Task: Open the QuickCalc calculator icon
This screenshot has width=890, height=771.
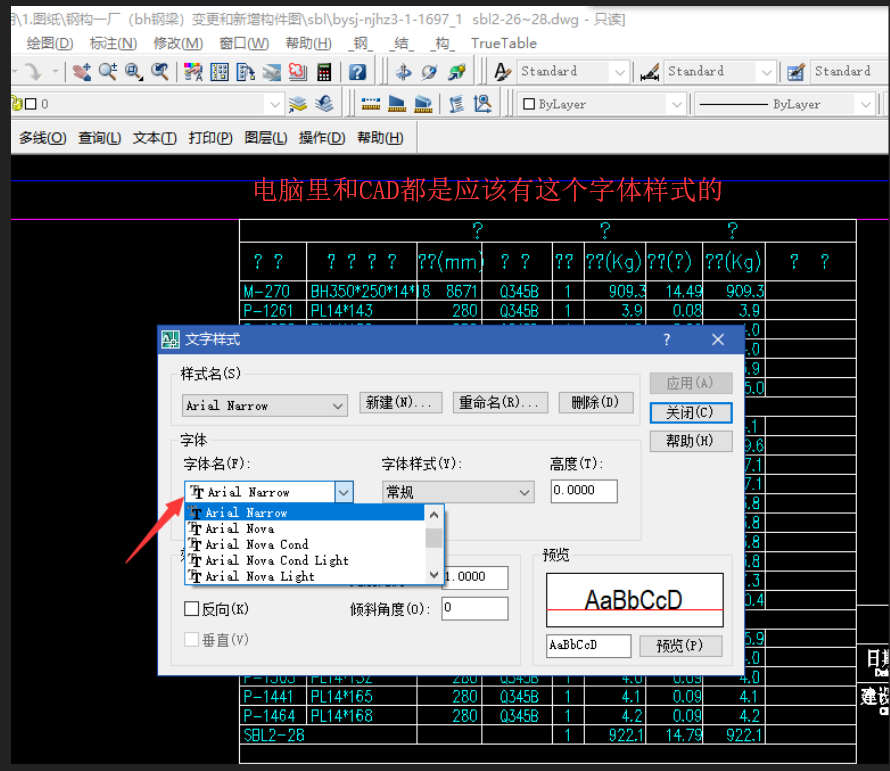Action: [324, 72]
